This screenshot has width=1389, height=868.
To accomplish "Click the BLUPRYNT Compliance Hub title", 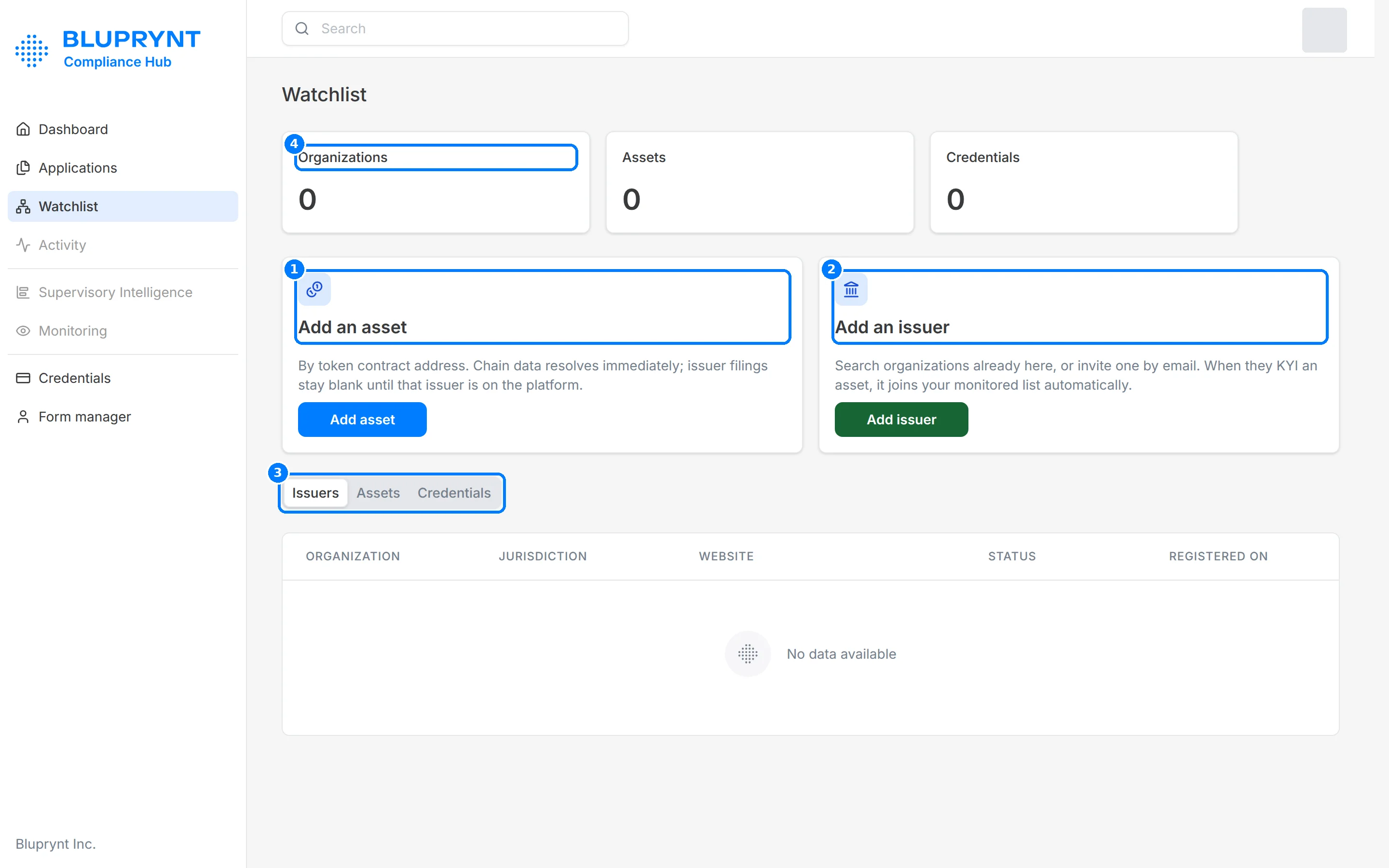I will pyautogui.click(x=132, y=49).
